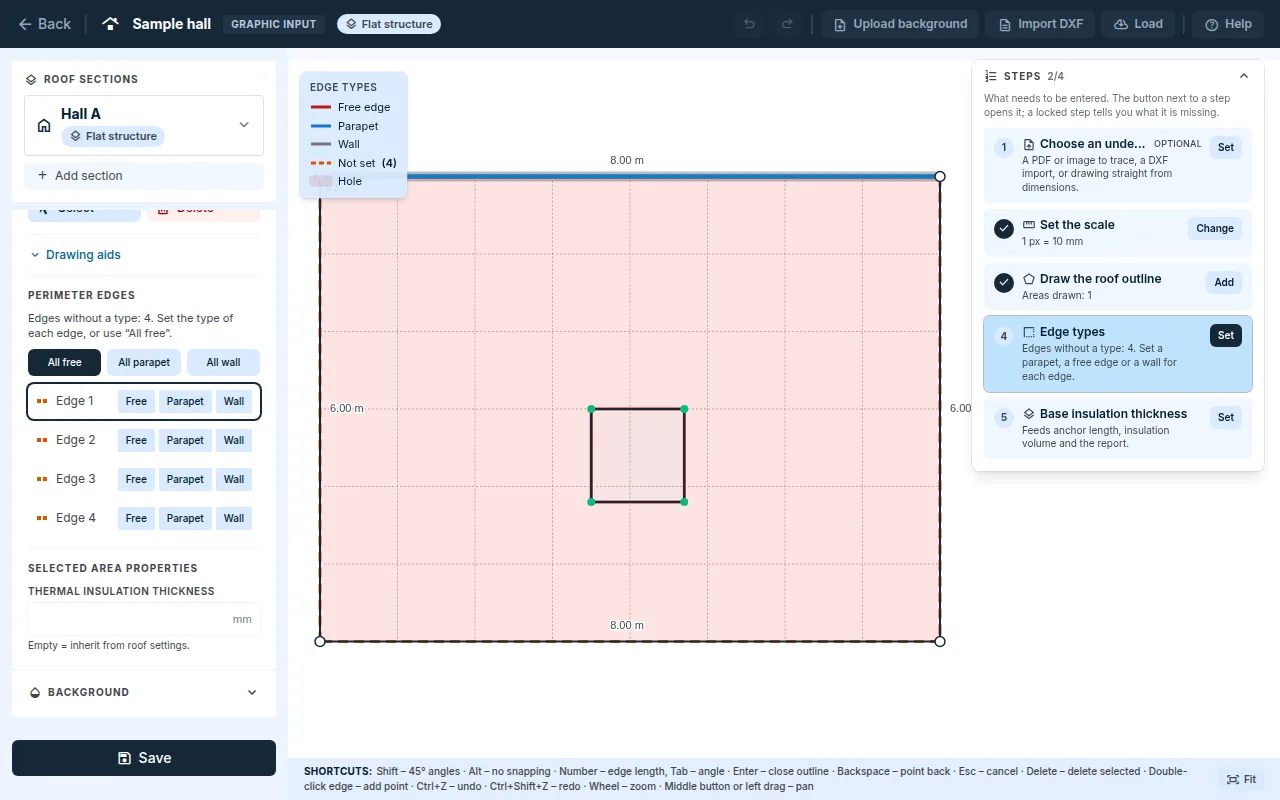The image size is (1280, 800).
Task: Click the Fit view button
Action: [x=1241, y=779]
